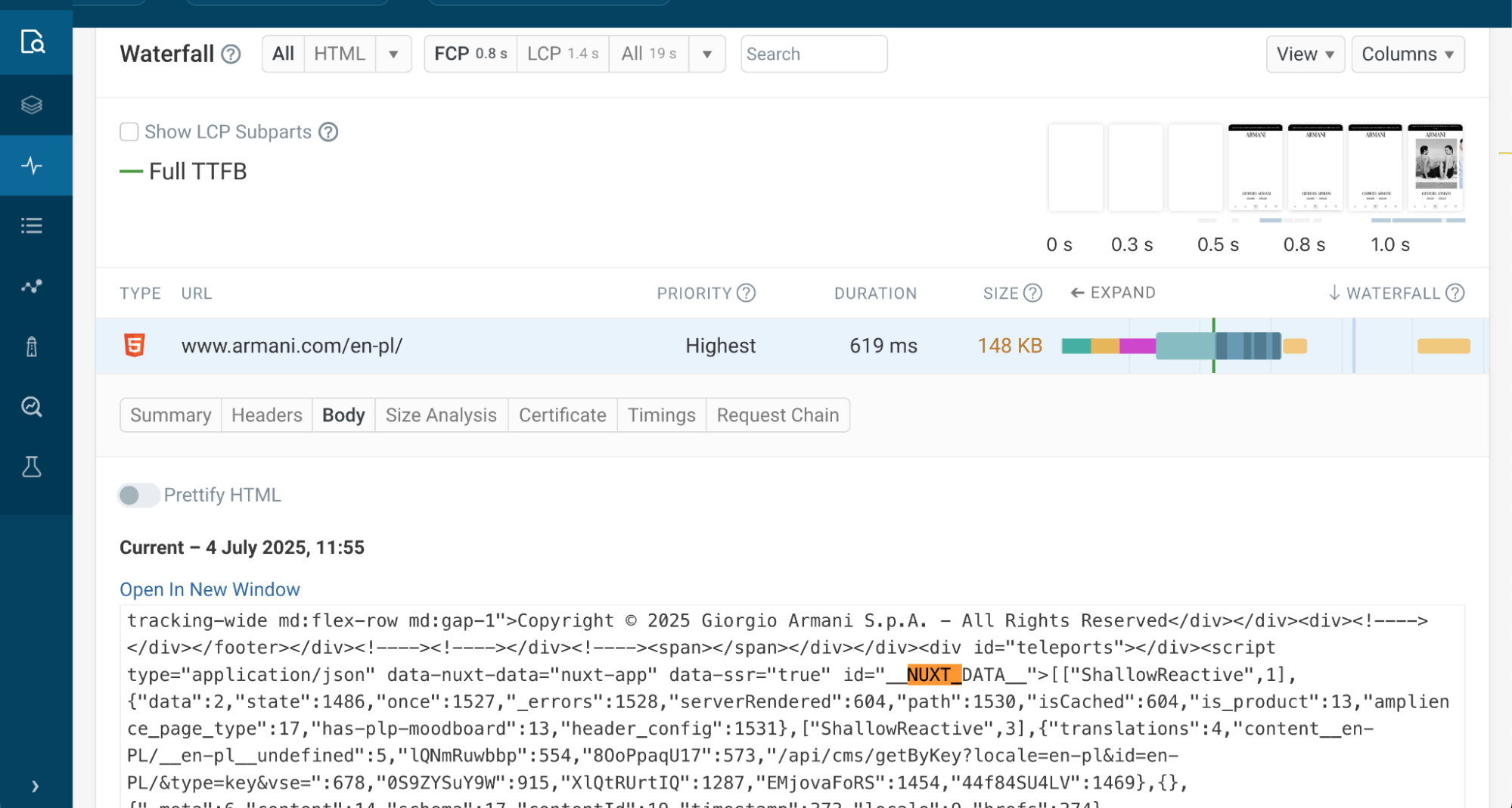The height and width of the screenshot is (808, 1512).
Task: Select the FCP 0.8 s range button
Action: pos(470,54)
